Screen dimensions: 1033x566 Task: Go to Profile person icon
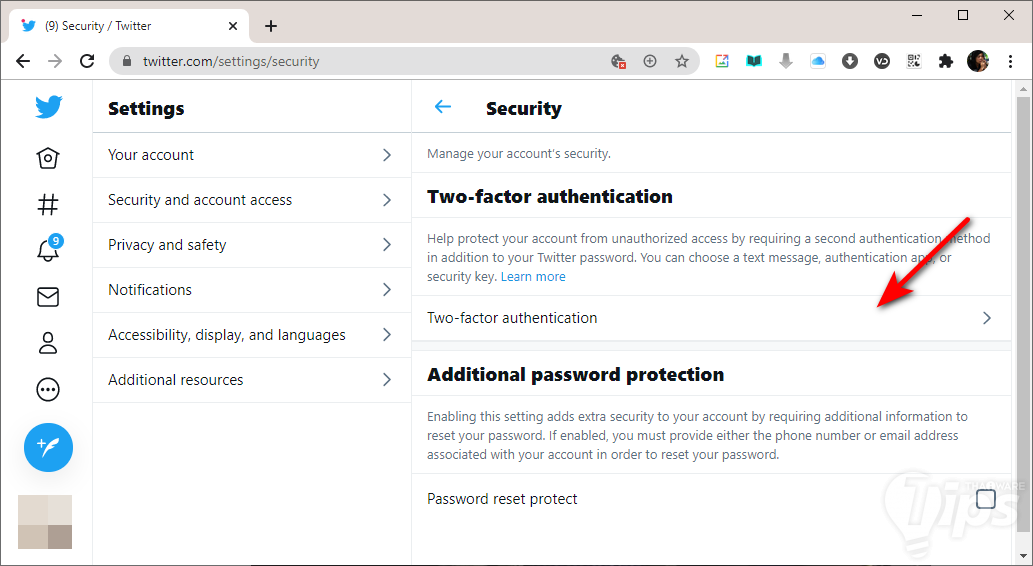pyautogui.click(x=48, y=343)
